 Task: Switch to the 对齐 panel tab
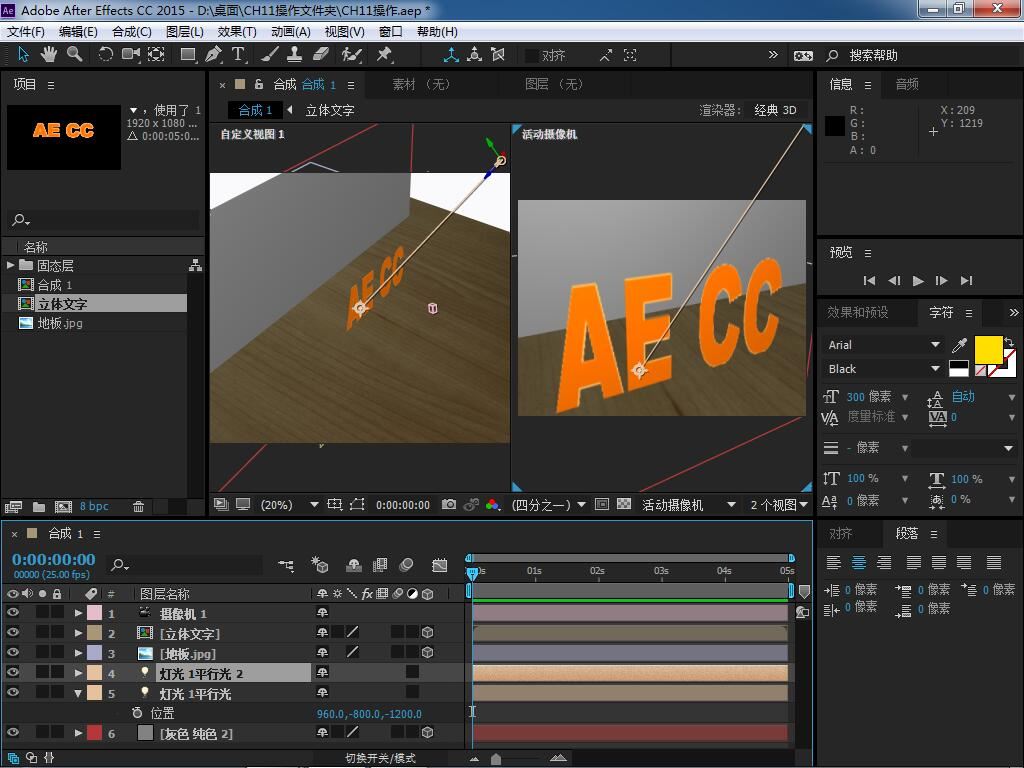pyautogui.click(x=840, y=534)
